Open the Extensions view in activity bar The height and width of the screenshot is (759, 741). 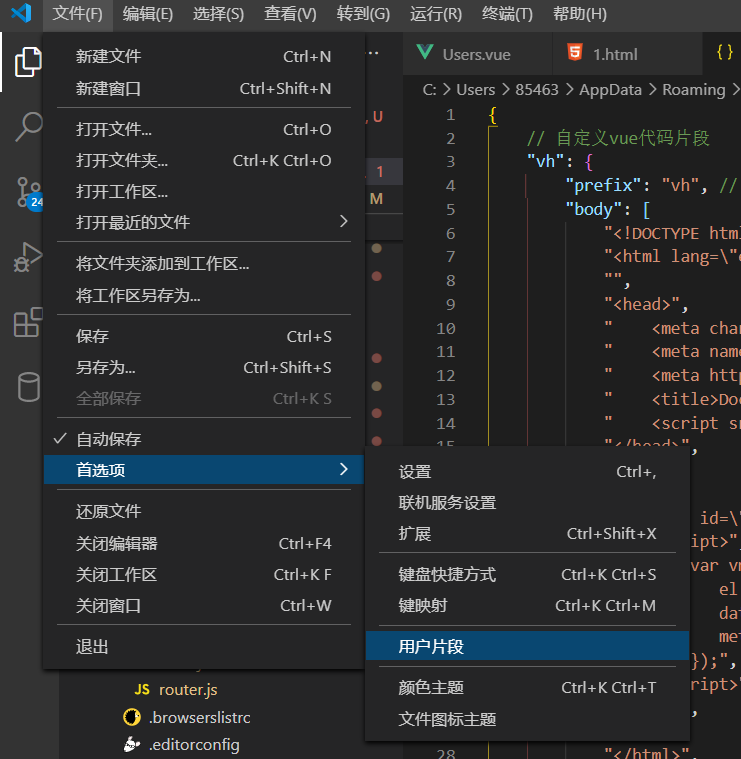click(x=28, y=322)
